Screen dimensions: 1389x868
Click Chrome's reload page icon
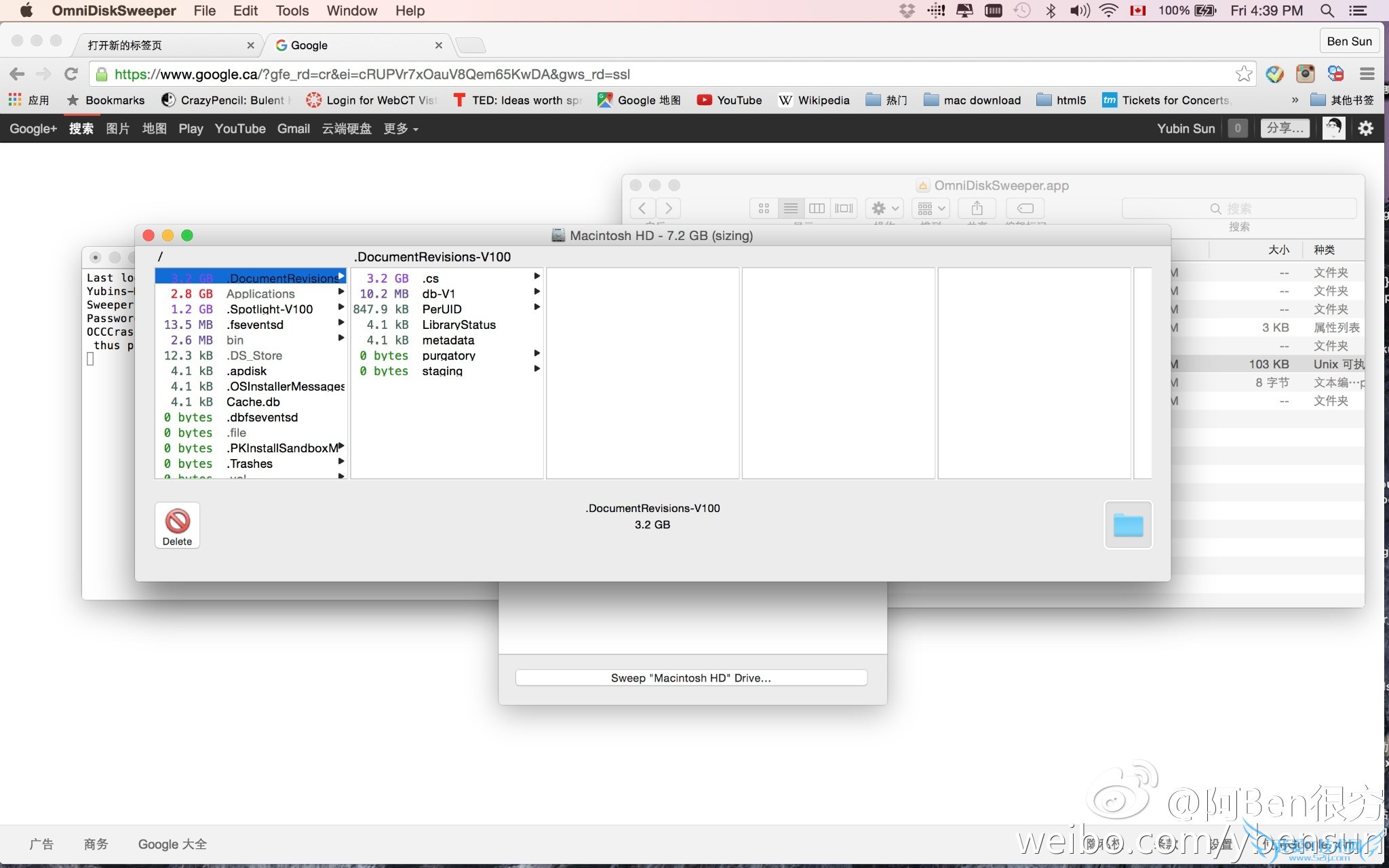71,74
